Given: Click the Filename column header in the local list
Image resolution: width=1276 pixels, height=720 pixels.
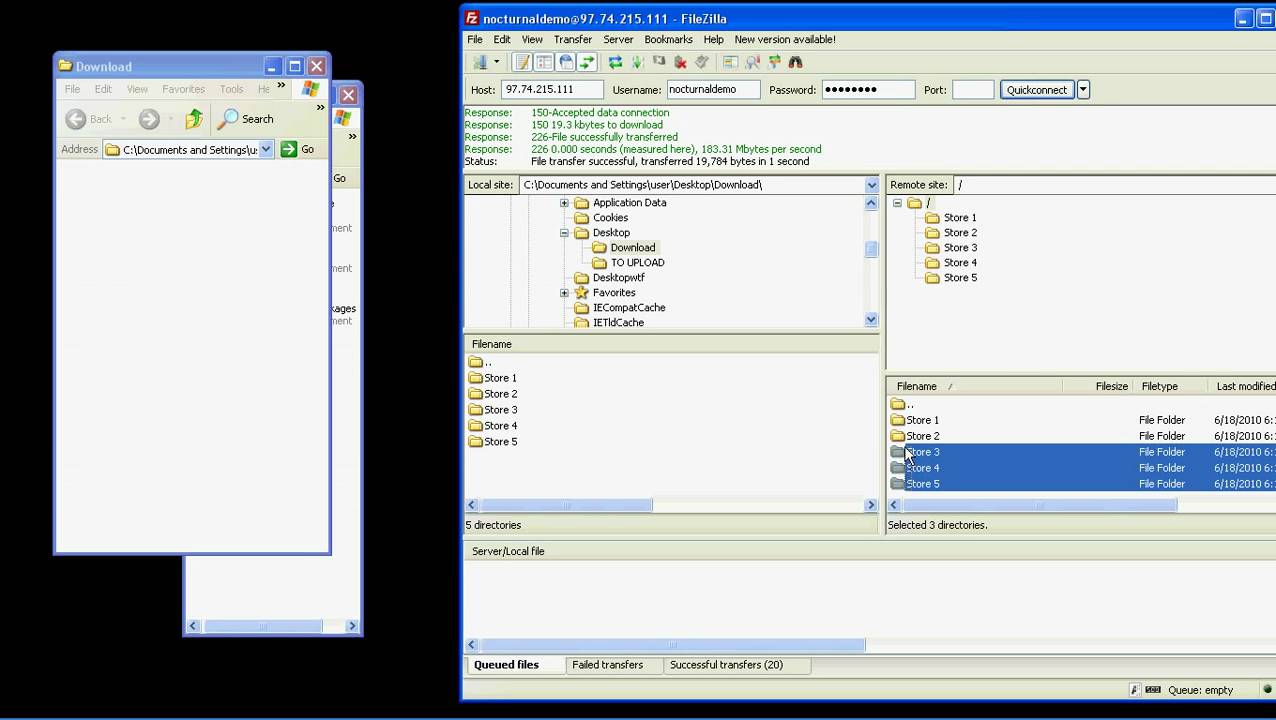Looking at the screenshot, I should [671, 344].
